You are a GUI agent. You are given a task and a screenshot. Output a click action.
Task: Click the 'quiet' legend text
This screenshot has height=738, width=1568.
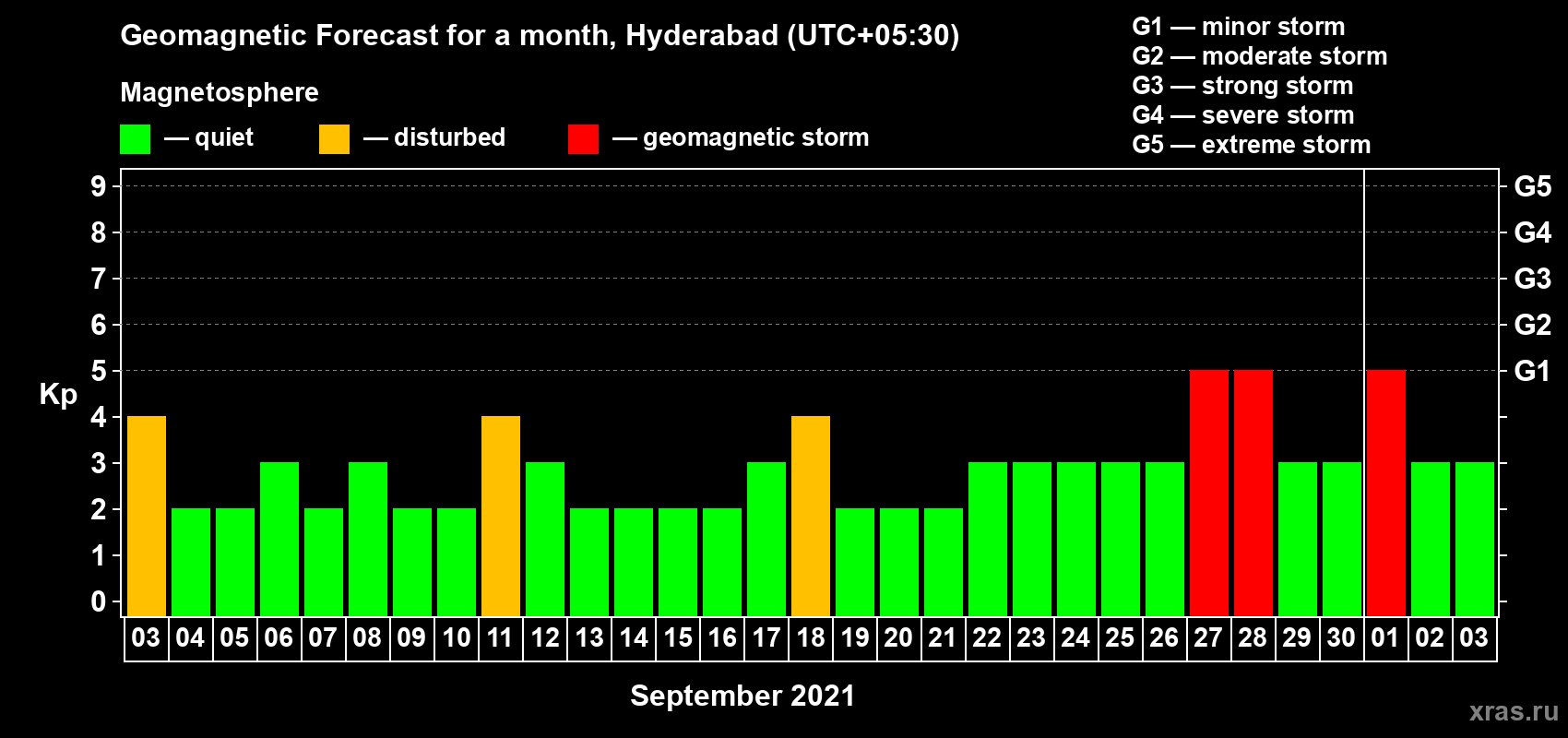click(224, 137)
